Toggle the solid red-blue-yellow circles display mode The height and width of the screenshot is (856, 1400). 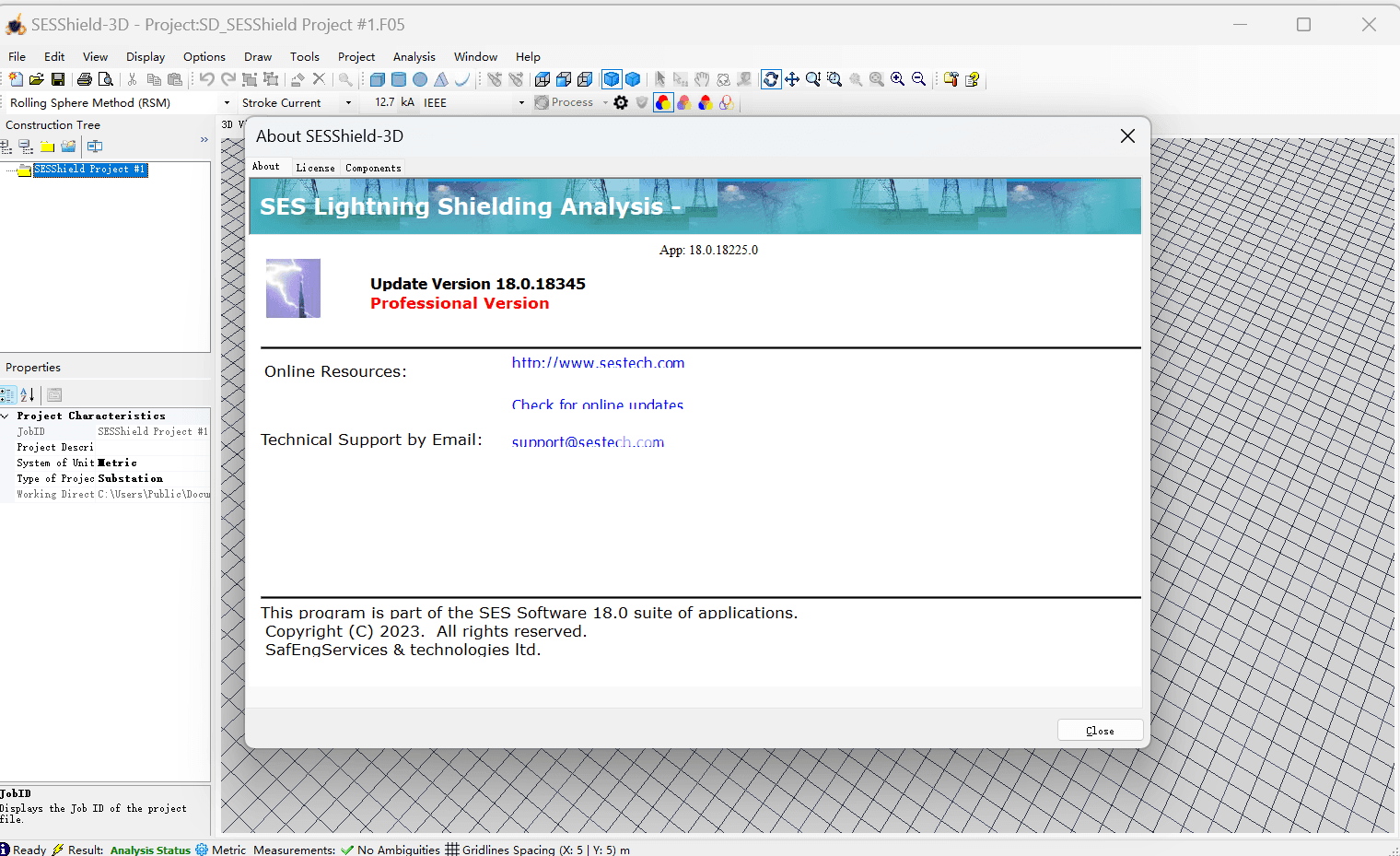[x=663, y=102]
